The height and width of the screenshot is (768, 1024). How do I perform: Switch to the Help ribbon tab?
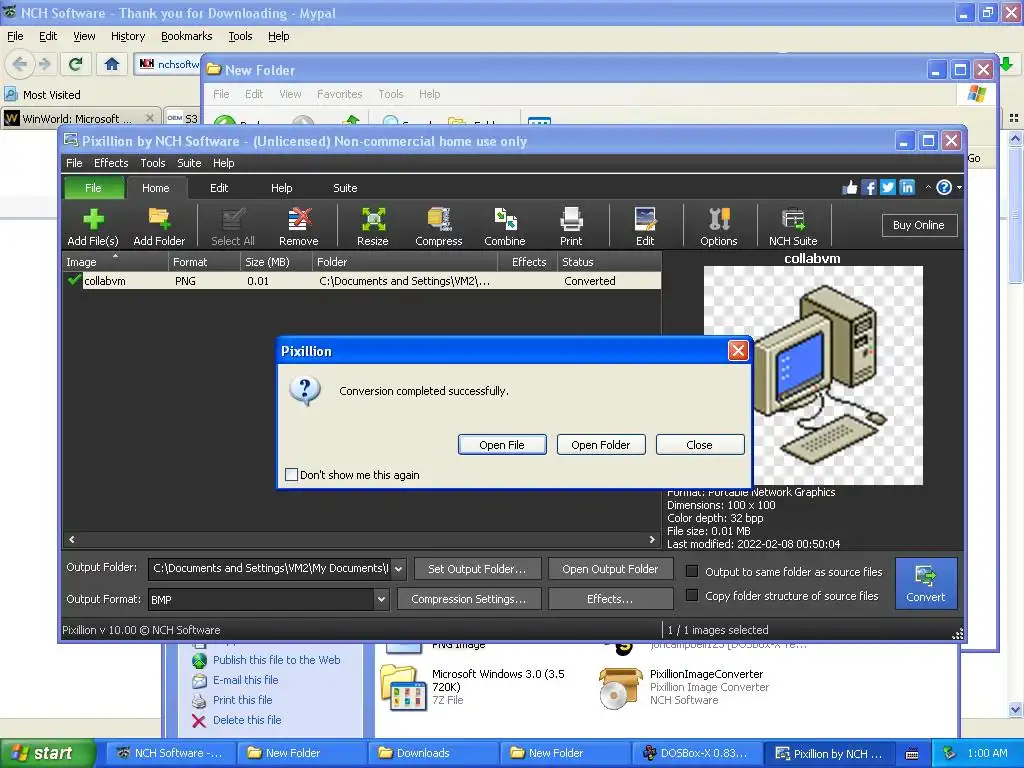pyautogui.click(x=281, y=188)
